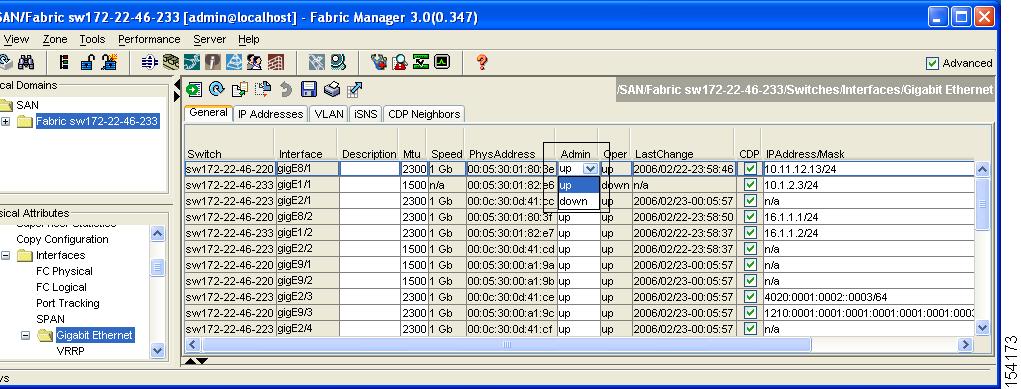
Task: Switch to the iSNS tab
Action: pos(366,114)
